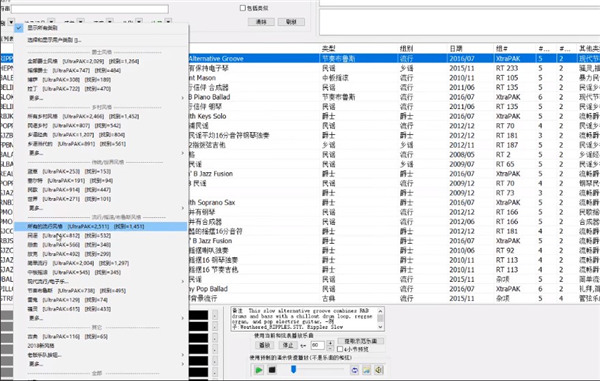Click the 播放 button
Screen dimensions: 600x381
[265, 345]
